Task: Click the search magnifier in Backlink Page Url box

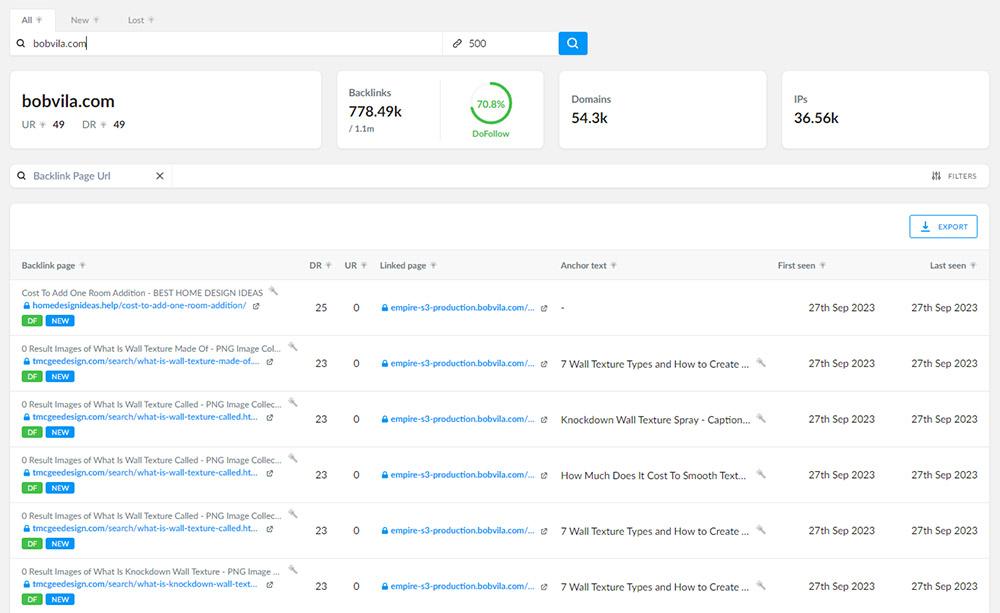Action: [x=21, y=176]
